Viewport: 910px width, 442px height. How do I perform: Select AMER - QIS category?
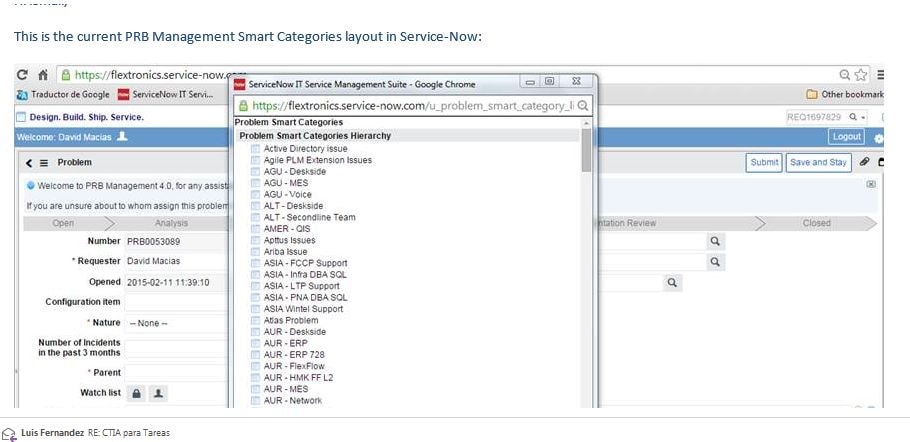coord(287,229)
